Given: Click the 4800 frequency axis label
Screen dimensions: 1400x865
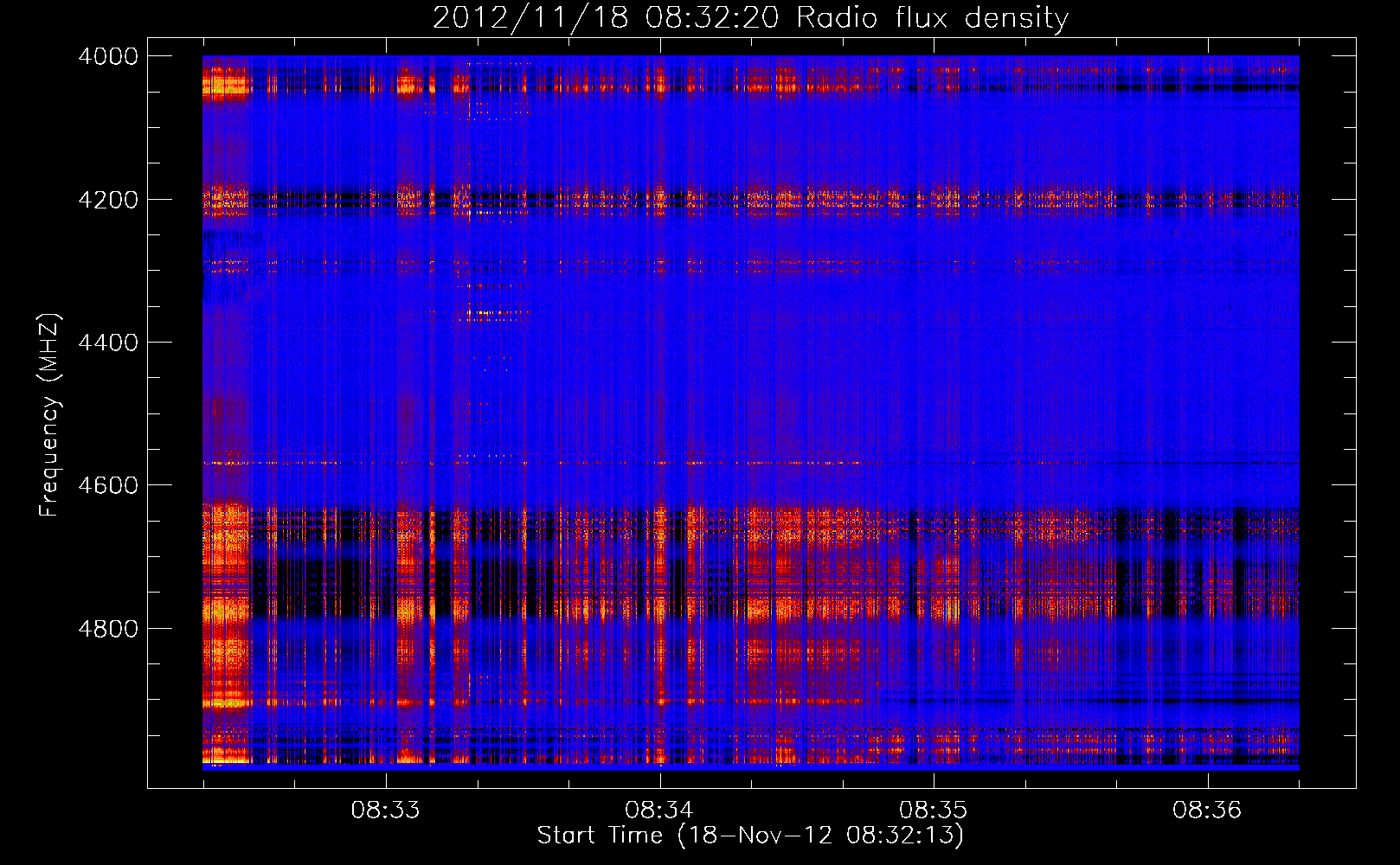Looking at the screenshot, I should (108, 629).
